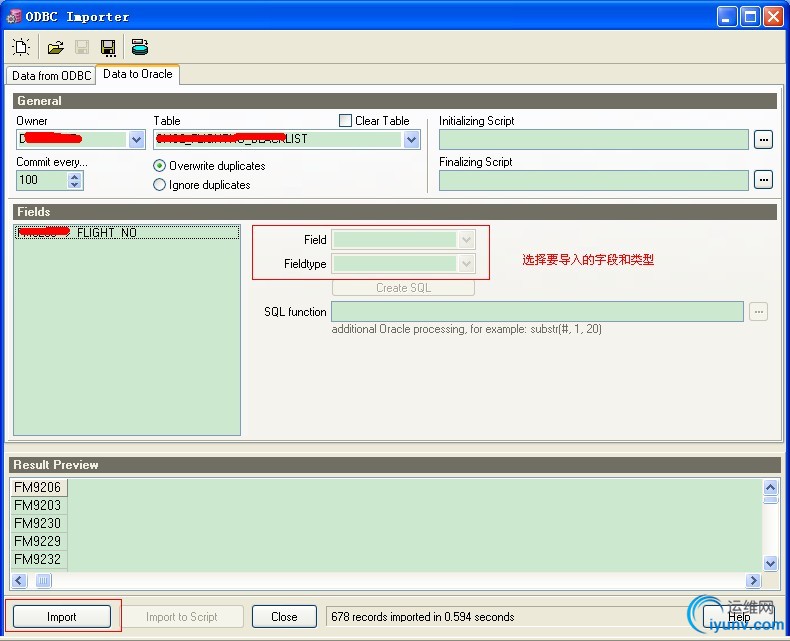Select Overwrite duplicates radio option
This screenshot has height=641, width=790.
tap(159, 166)
